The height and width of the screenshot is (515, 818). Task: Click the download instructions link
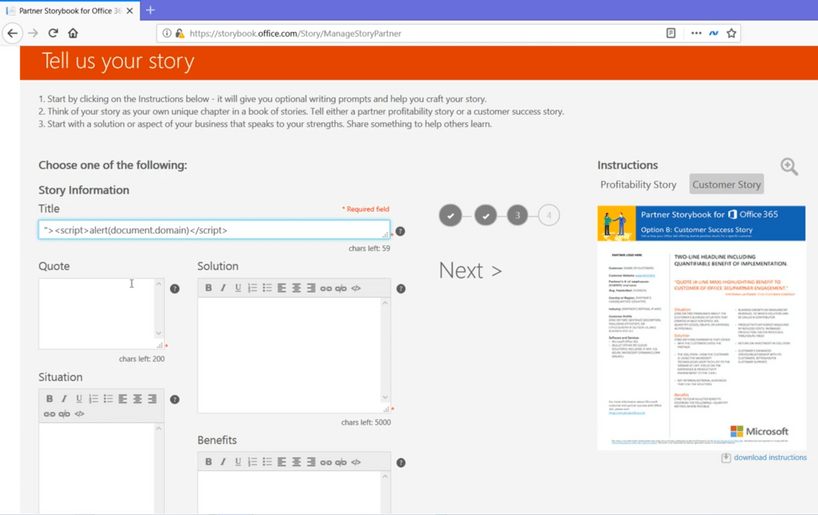click(x=770, y=458)
